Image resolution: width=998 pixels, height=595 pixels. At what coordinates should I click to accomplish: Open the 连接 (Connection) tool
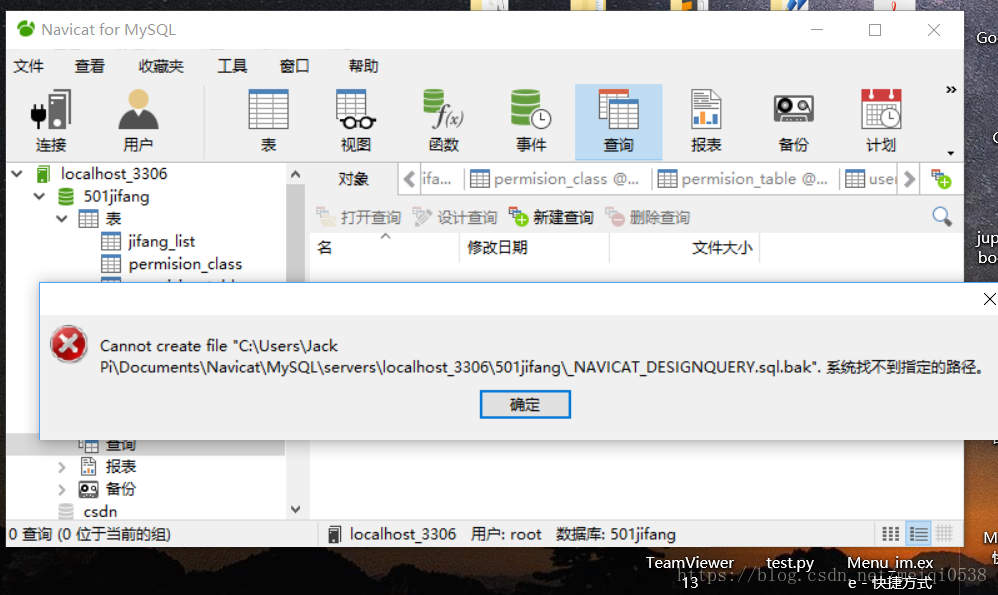[51, 118]
